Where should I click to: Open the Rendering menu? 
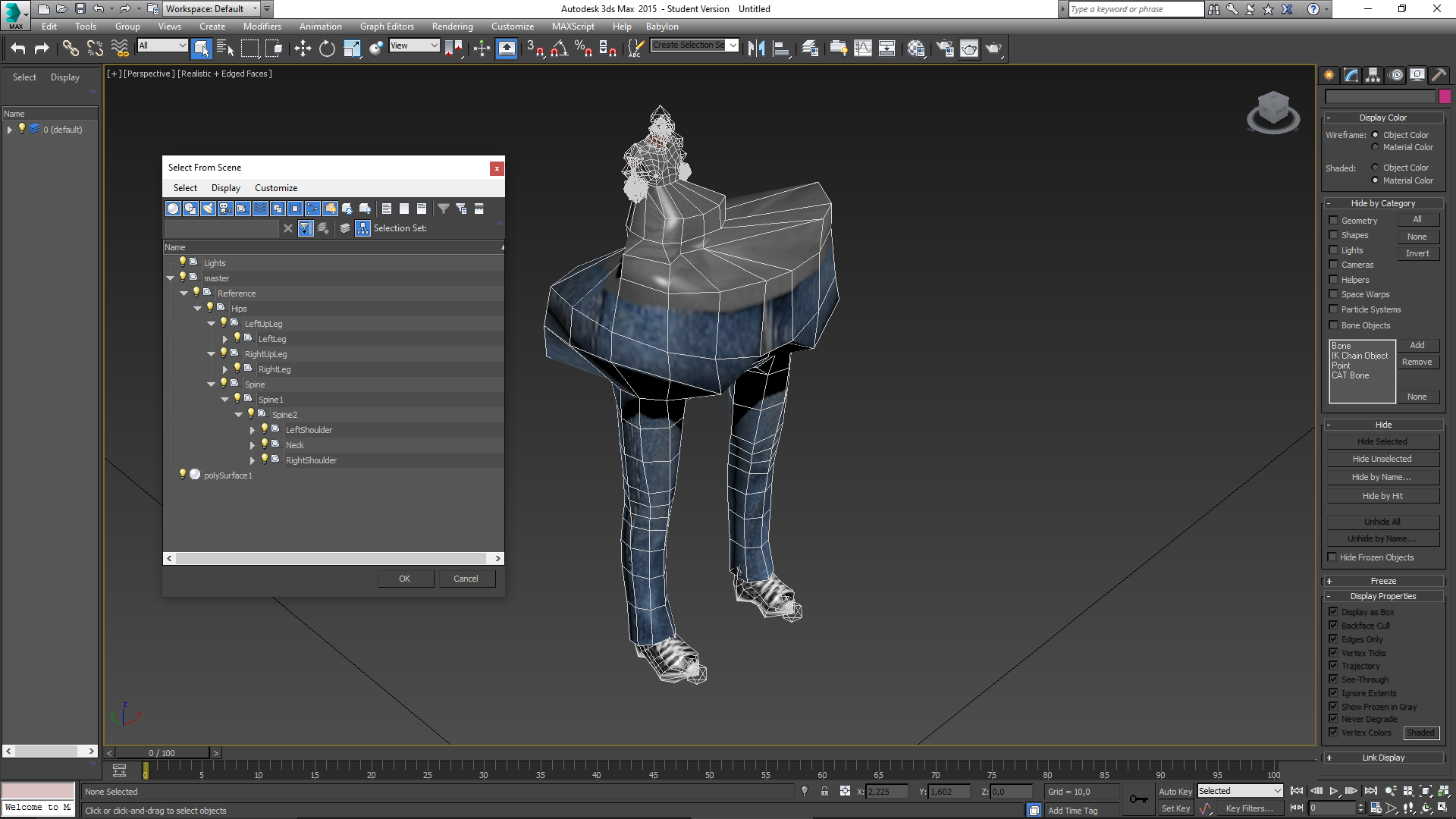[452, 27]
